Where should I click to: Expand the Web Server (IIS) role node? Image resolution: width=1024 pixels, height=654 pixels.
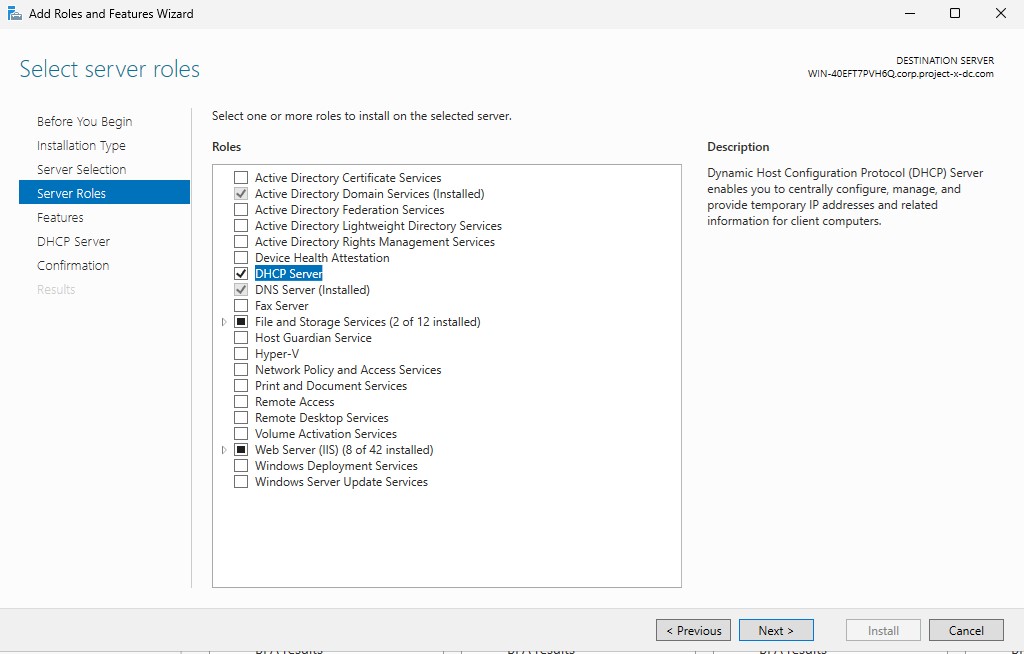[x=224, y=450]
